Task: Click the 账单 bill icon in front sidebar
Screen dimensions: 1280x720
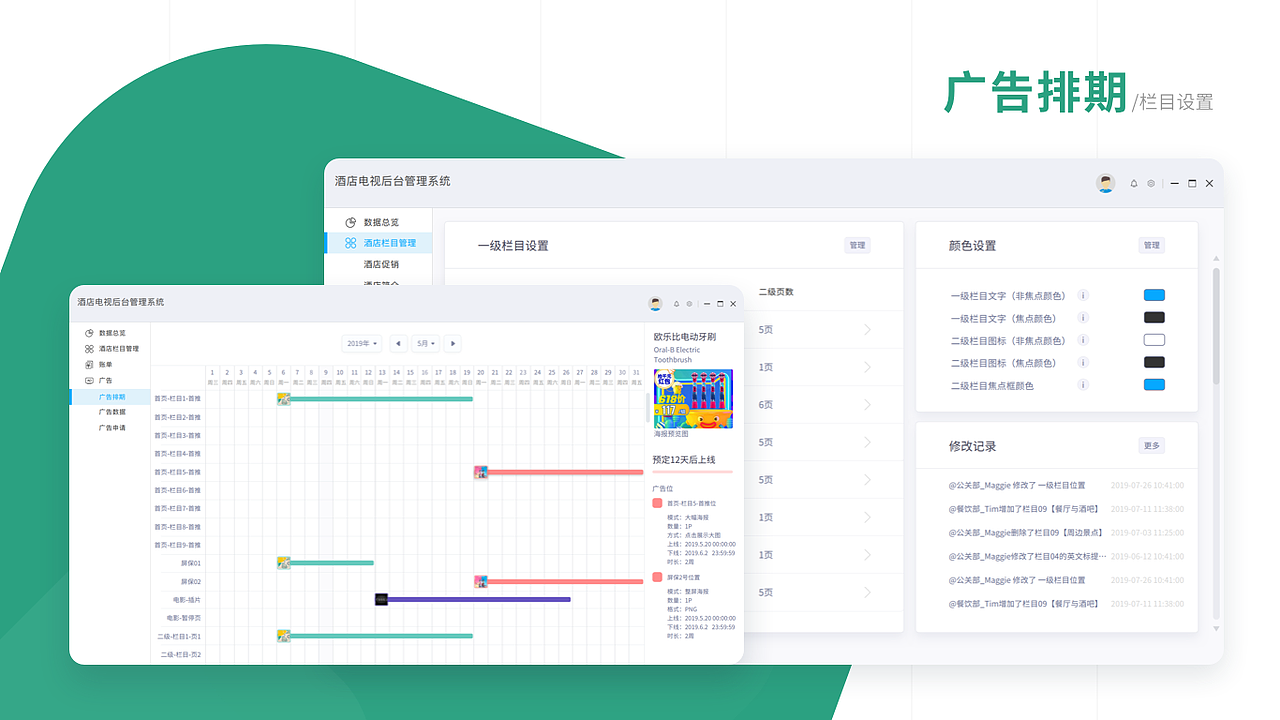Action: (x=89, y=365)
